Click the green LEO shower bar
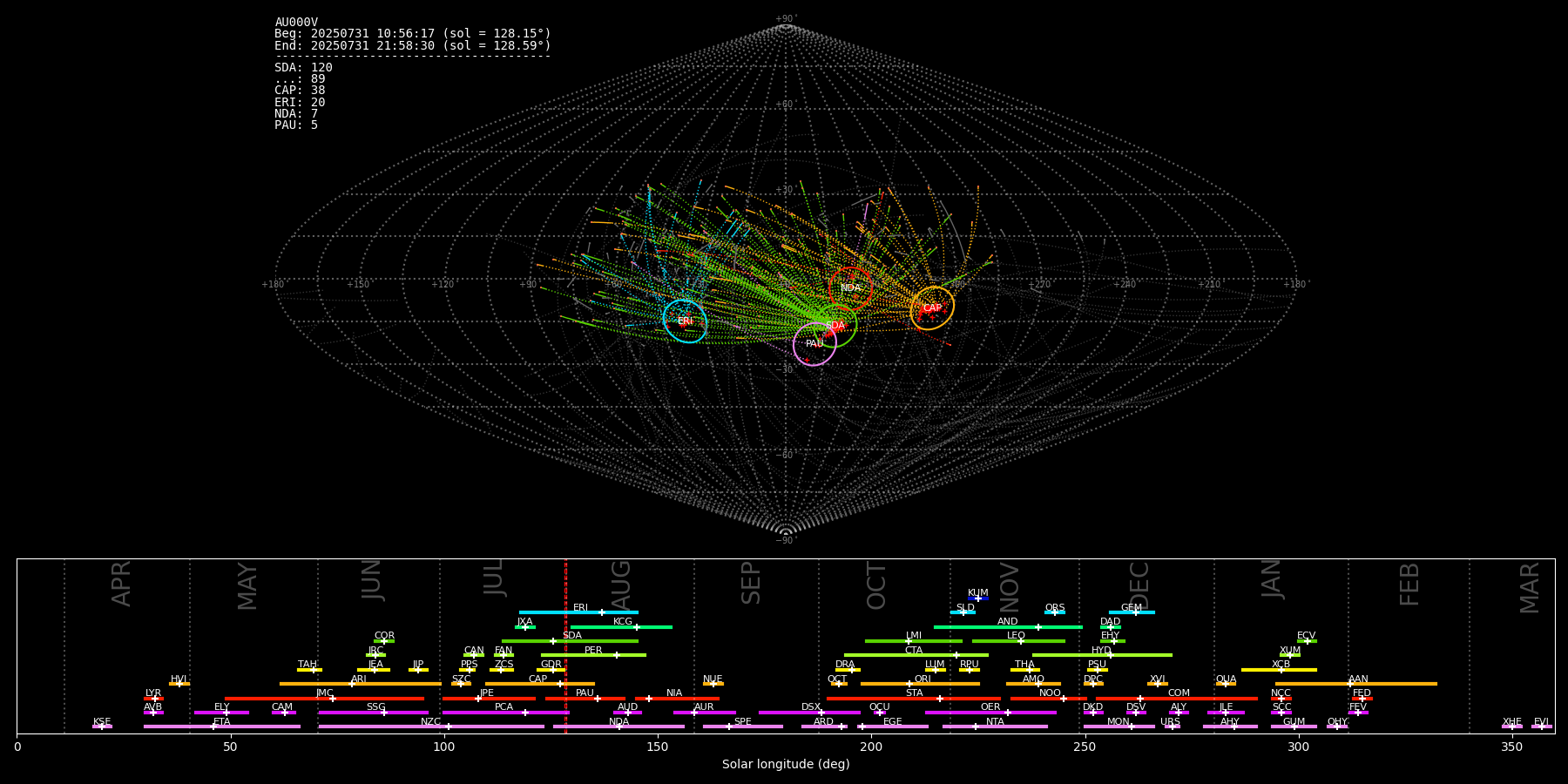Viewport: 1568px width, 784px height. [x=1018, y=641]
